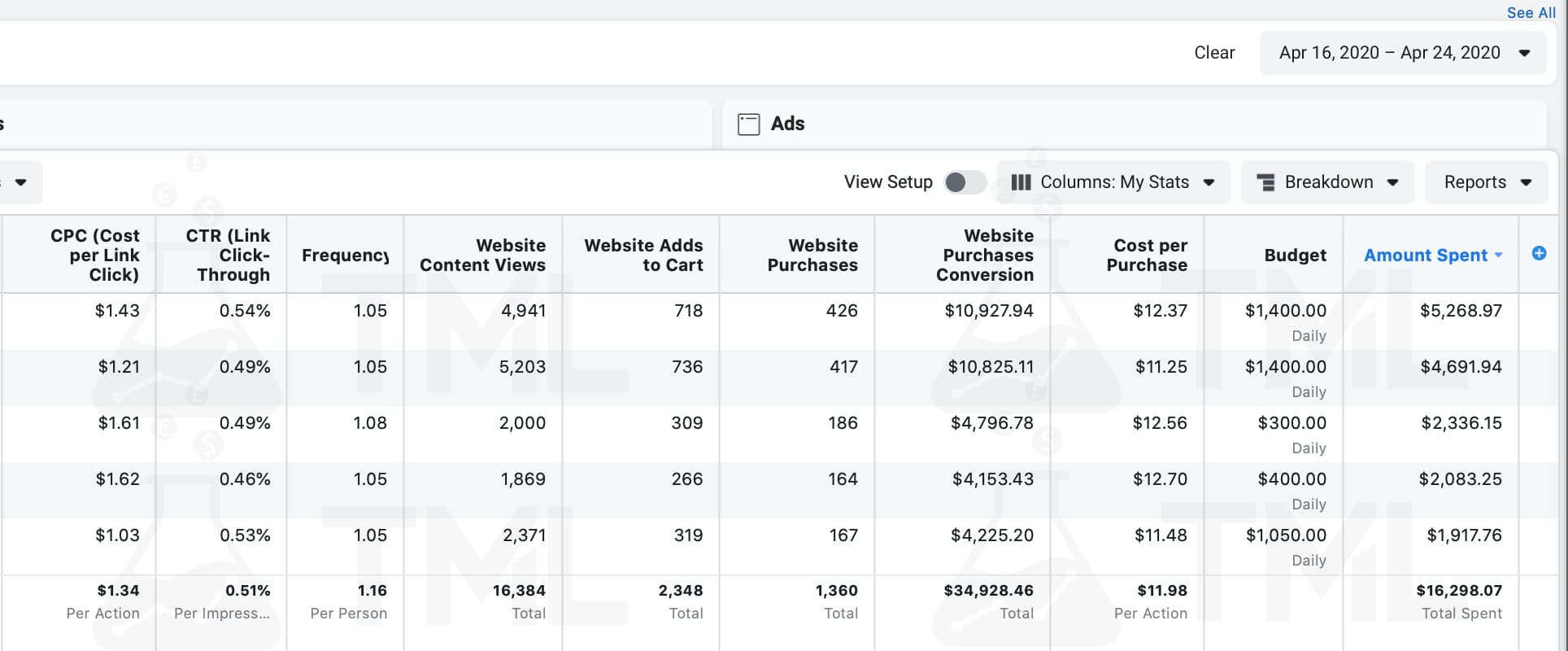
Task: Sort by Amount Spent column header
Action: pyautogui.click(x=1425, y=256)
